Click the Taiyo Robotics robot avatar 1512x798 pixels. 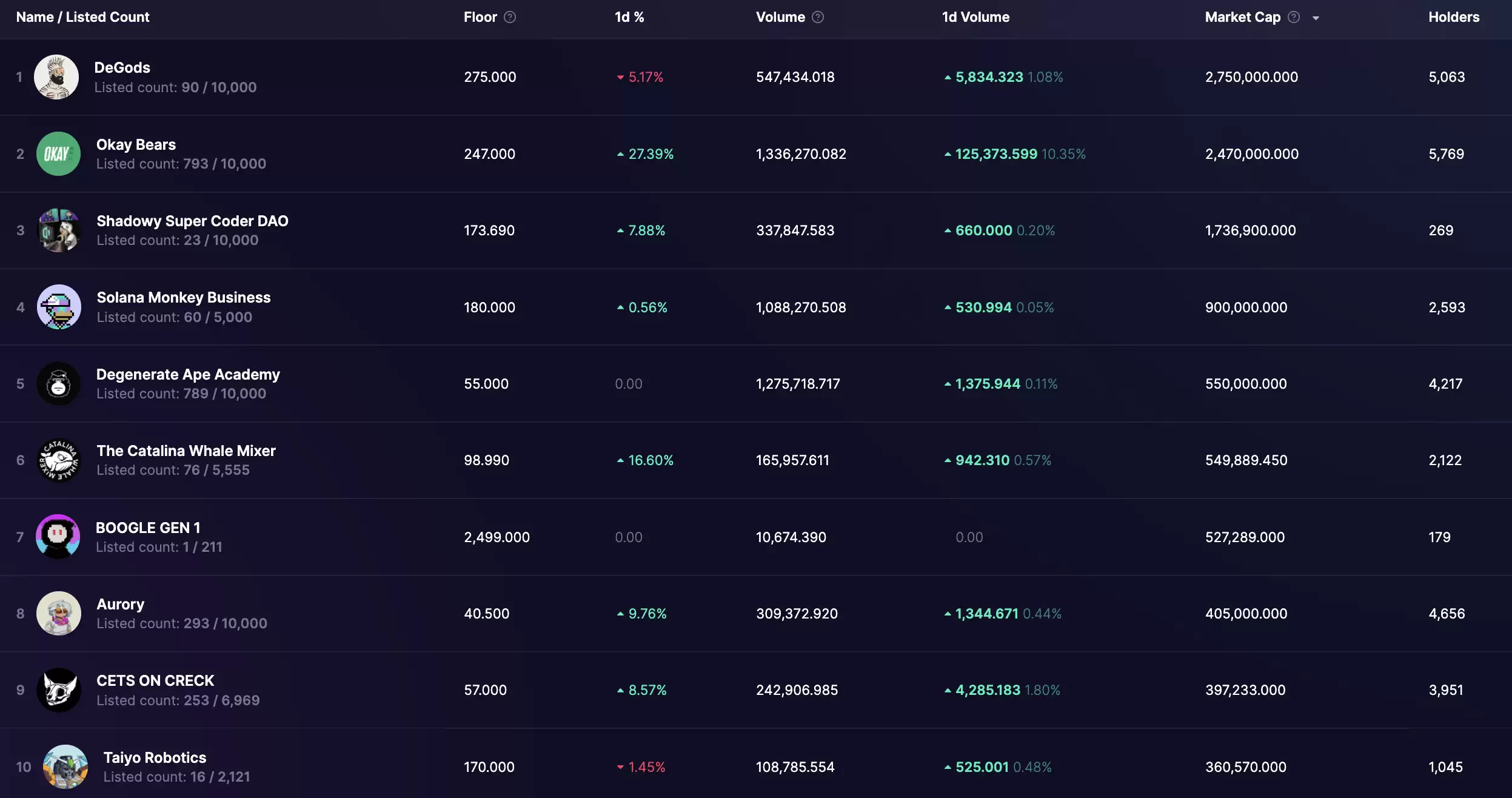click(65, 766)
